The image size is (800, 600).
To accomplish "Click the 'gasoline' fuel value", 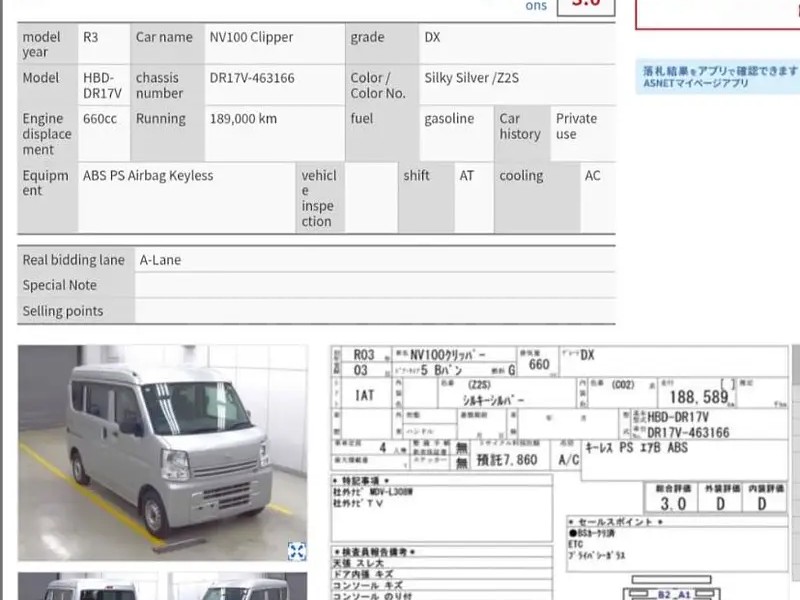I will pos(449,119).
